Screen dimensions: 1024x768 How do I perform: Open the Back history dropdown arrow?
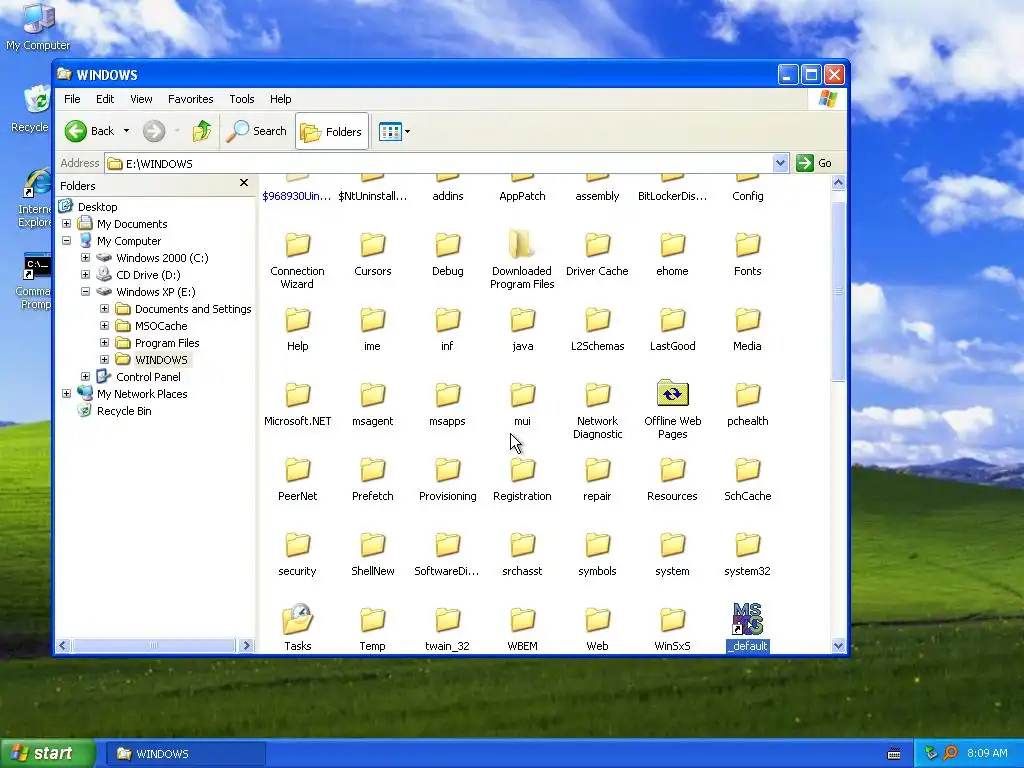click(x=127, y=131)
